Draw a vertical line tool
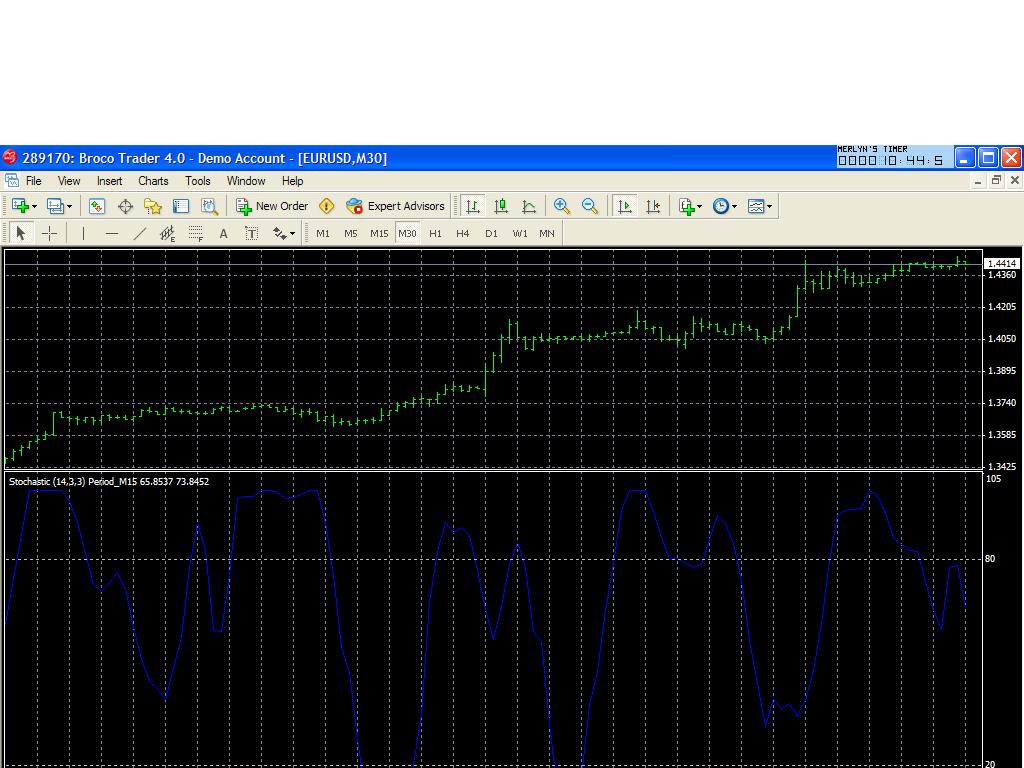Viewport: 1024px width, 768px height. pyautogui.click(x=83, y=233)
